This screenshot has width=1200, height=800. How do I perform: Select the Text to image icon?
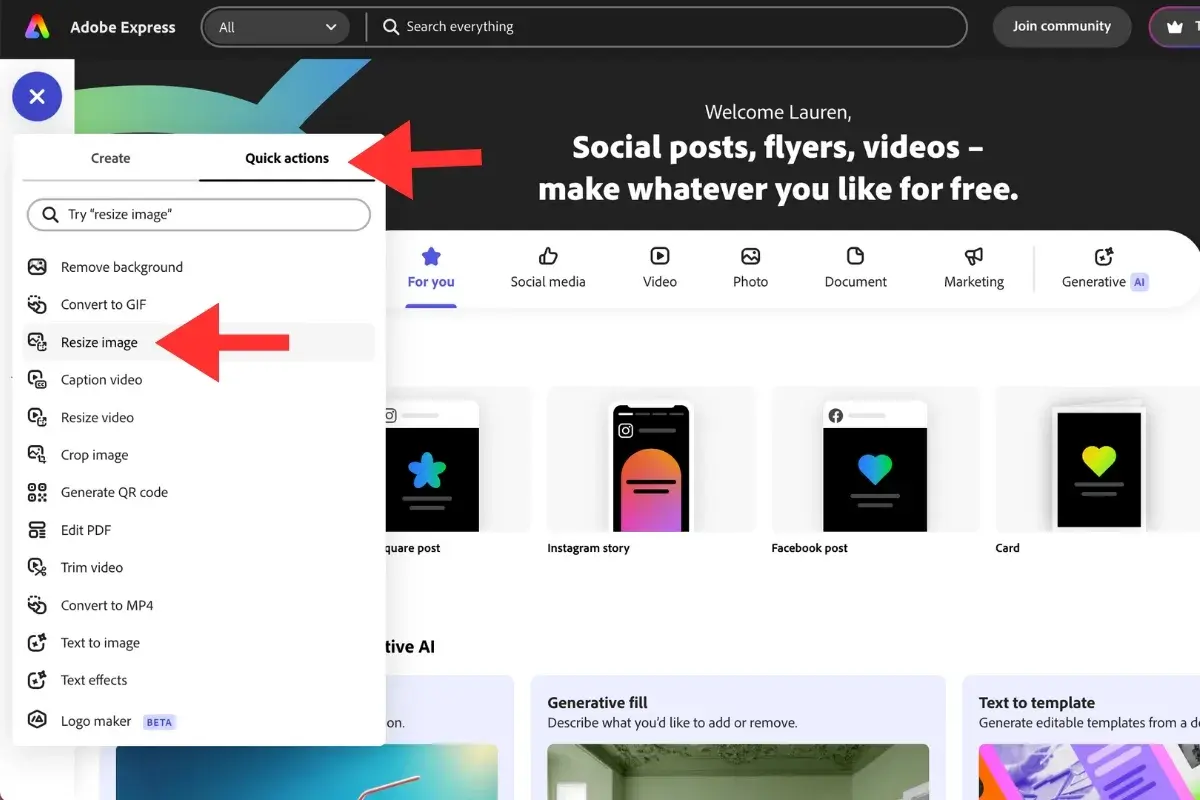37,643
